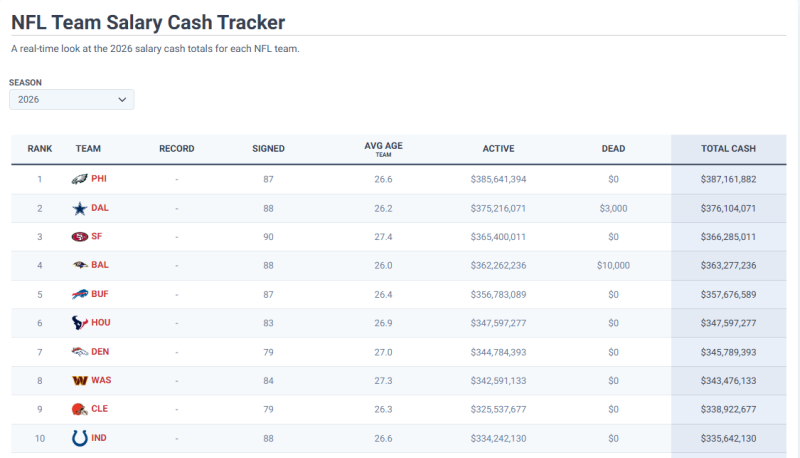Select HOU signed count 83

[x=268, y=323]
